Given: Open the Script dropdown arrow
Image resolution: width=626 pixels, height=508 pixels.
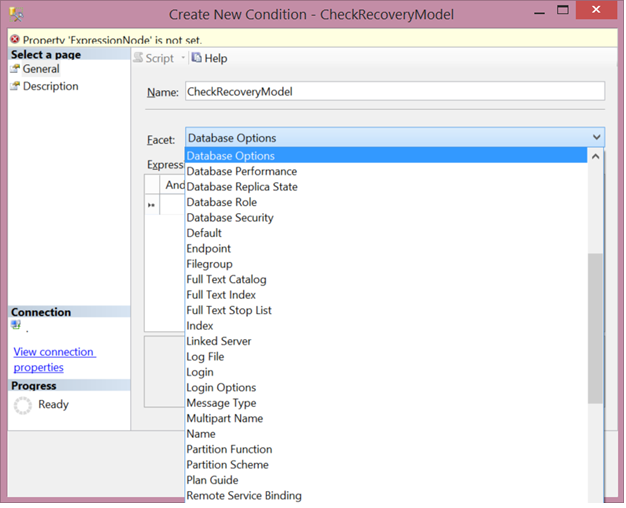Looking at the screenshot, I should coord(183,58).
